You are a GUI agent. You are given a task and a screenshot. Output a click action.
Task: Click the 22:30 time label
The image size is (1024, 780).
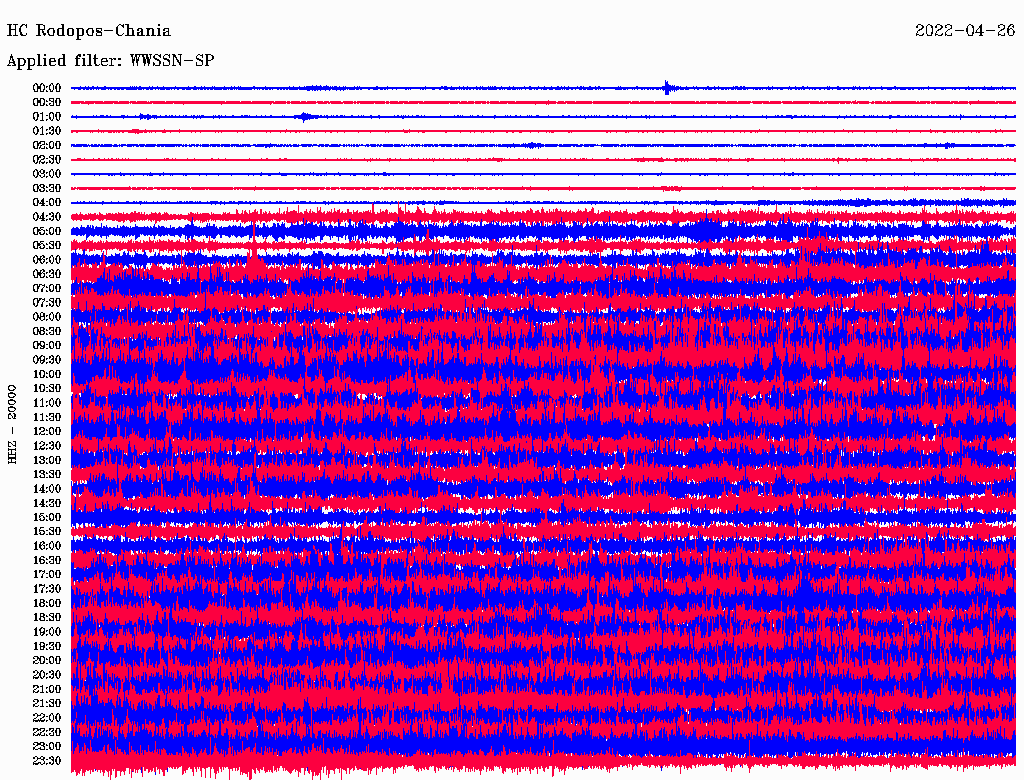tap(47, 732)
